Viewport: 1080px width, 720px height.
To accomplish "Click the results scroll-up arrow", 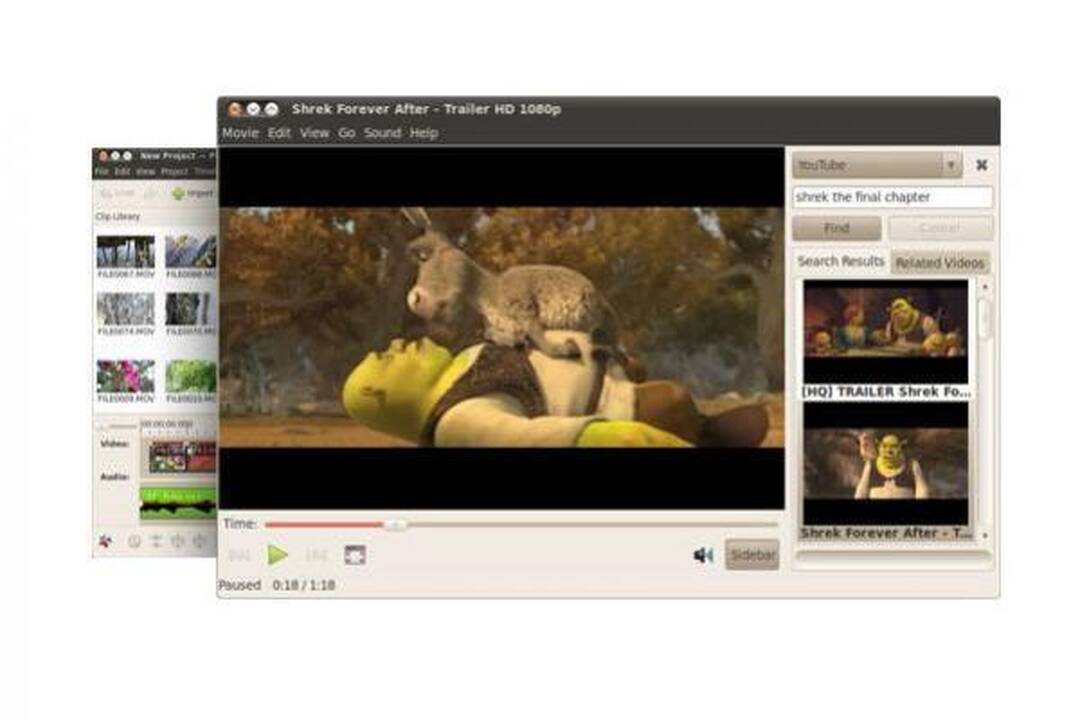I will click(x=984, y=286).
